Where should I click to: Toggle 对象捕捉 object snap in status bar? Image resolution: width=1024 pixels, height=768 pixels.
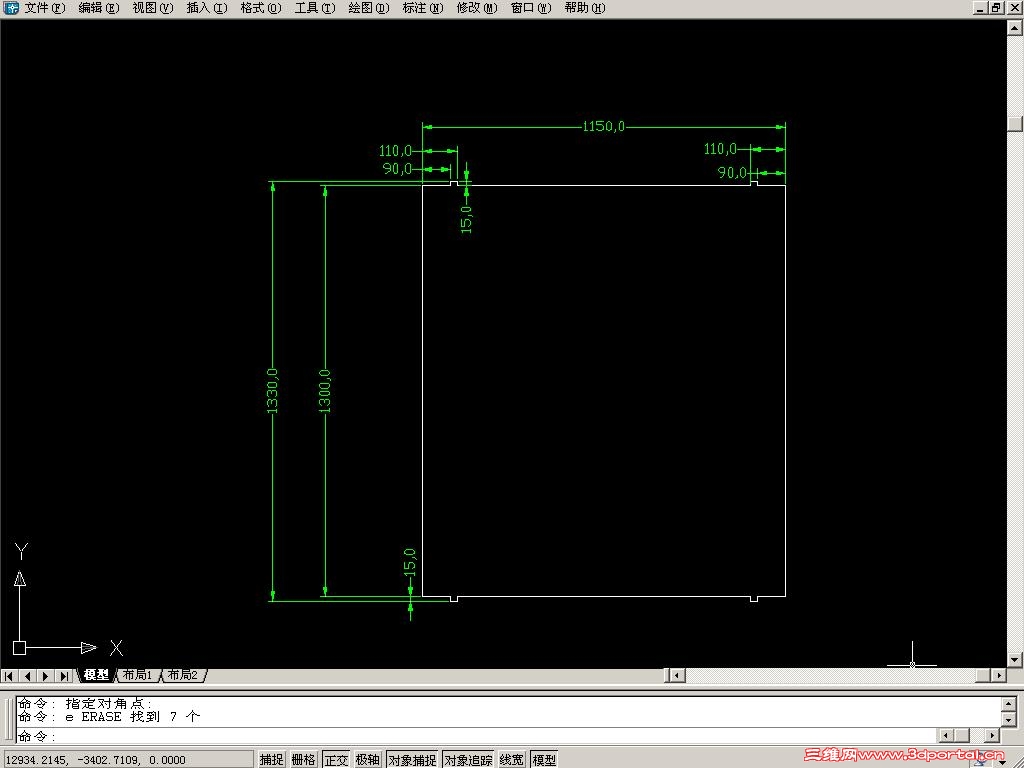(x=412, y=759)
